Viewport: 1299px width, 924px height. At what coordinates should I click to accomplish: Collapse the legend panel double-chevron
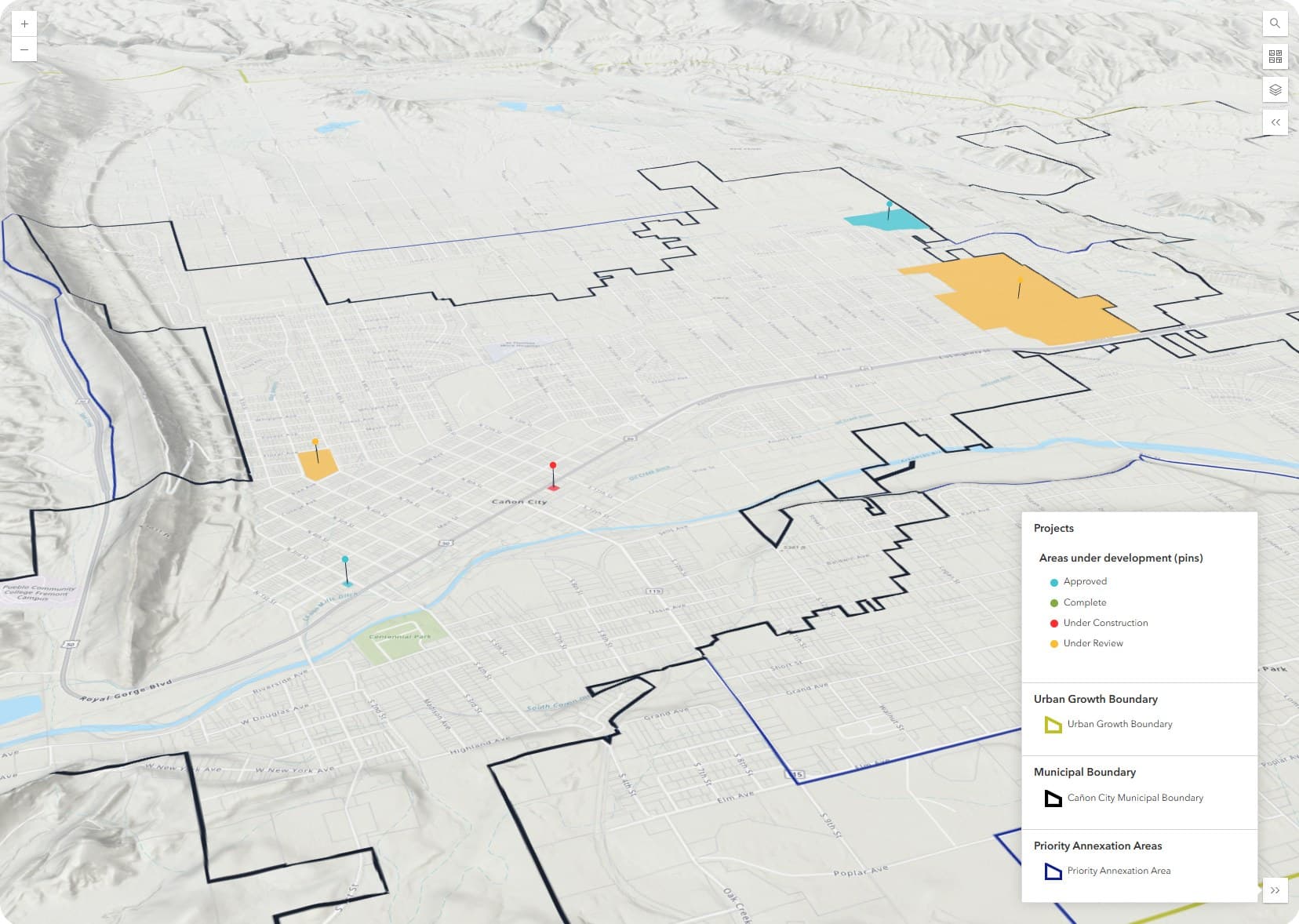coord(1275,890)
